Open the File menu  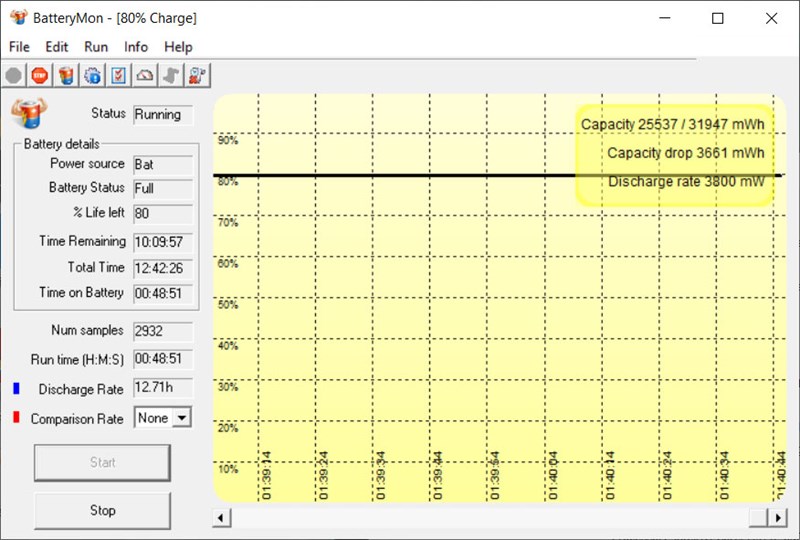tap(19, 47)
